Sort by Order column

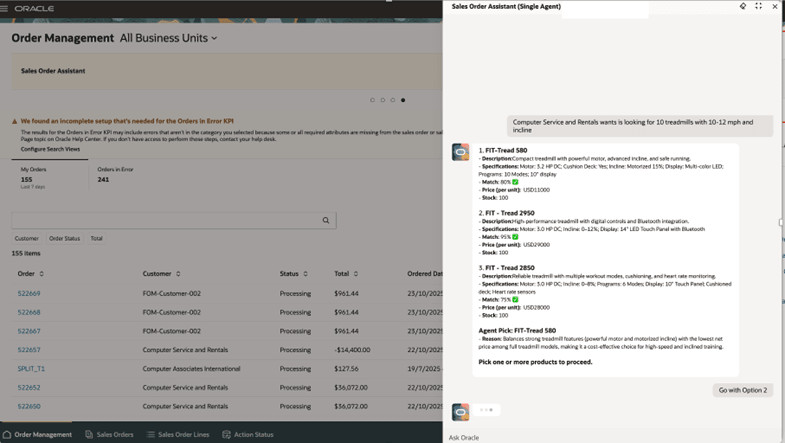(x=42, y=274)
